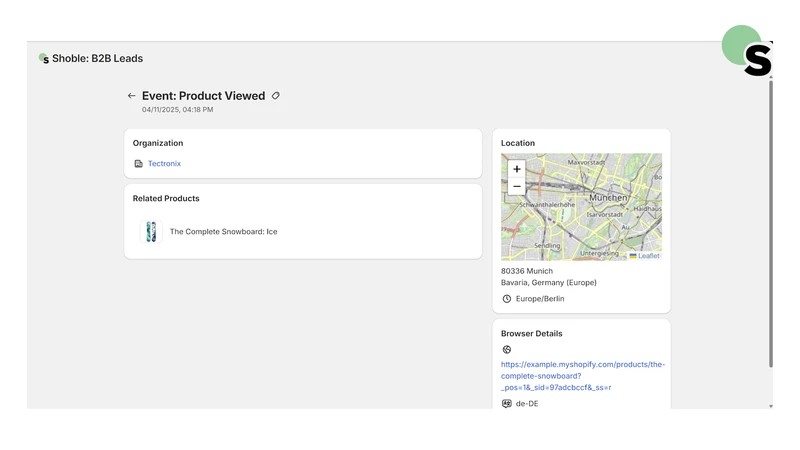Click the large Shoble S logo
This screenshot has height=450, width=800.
747,51
